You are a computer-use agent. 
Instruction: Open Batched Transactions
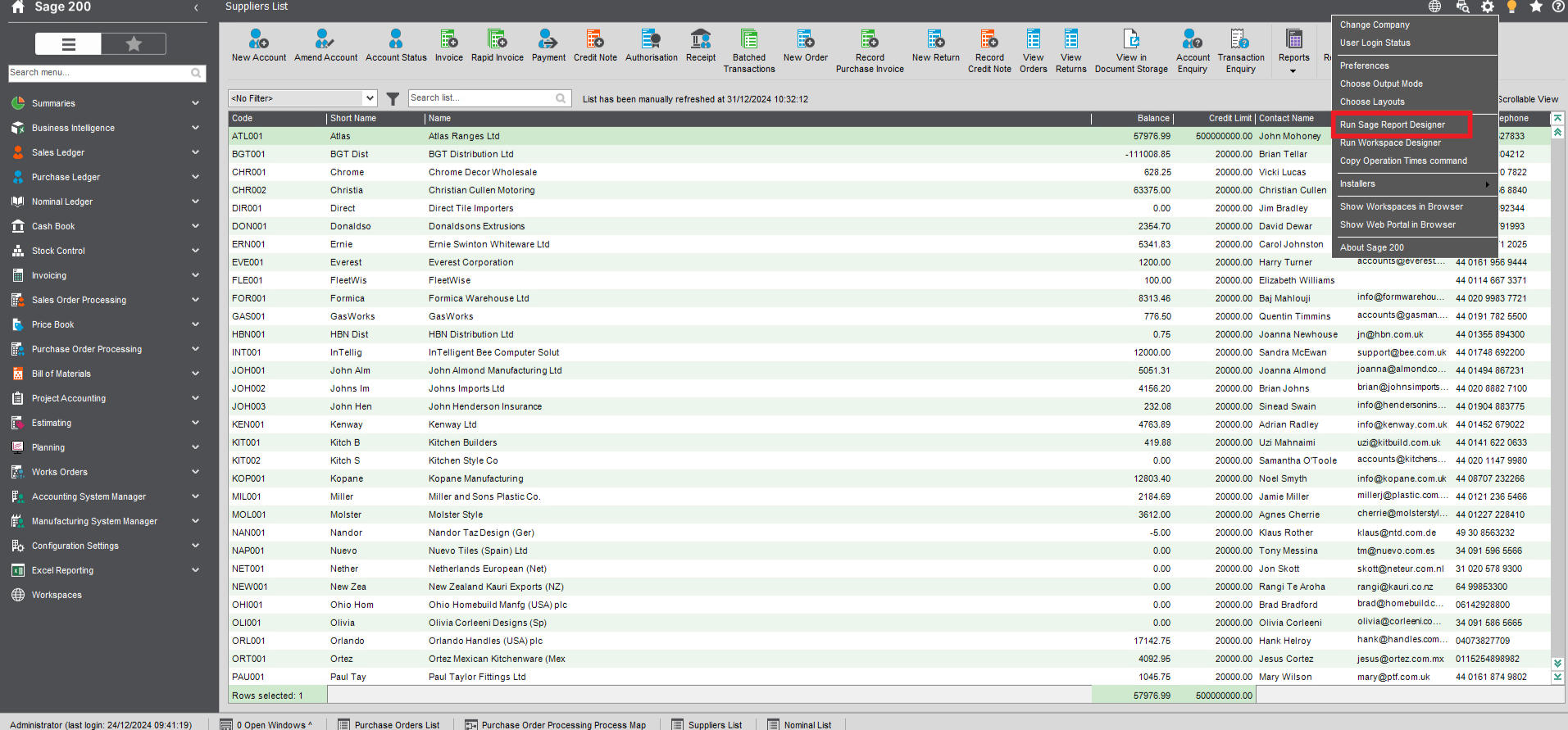tap(749, 51)
